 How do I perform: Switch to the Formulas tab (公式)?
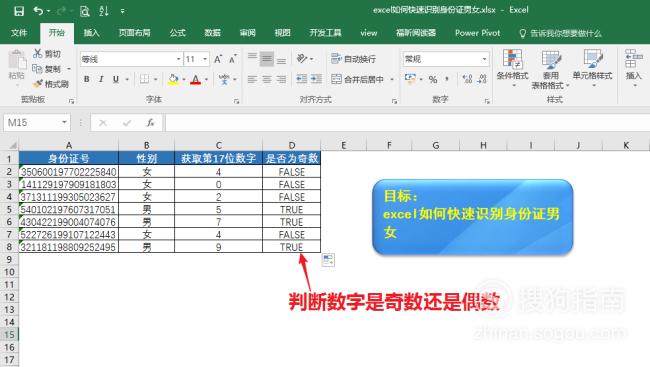pos(177,33)
